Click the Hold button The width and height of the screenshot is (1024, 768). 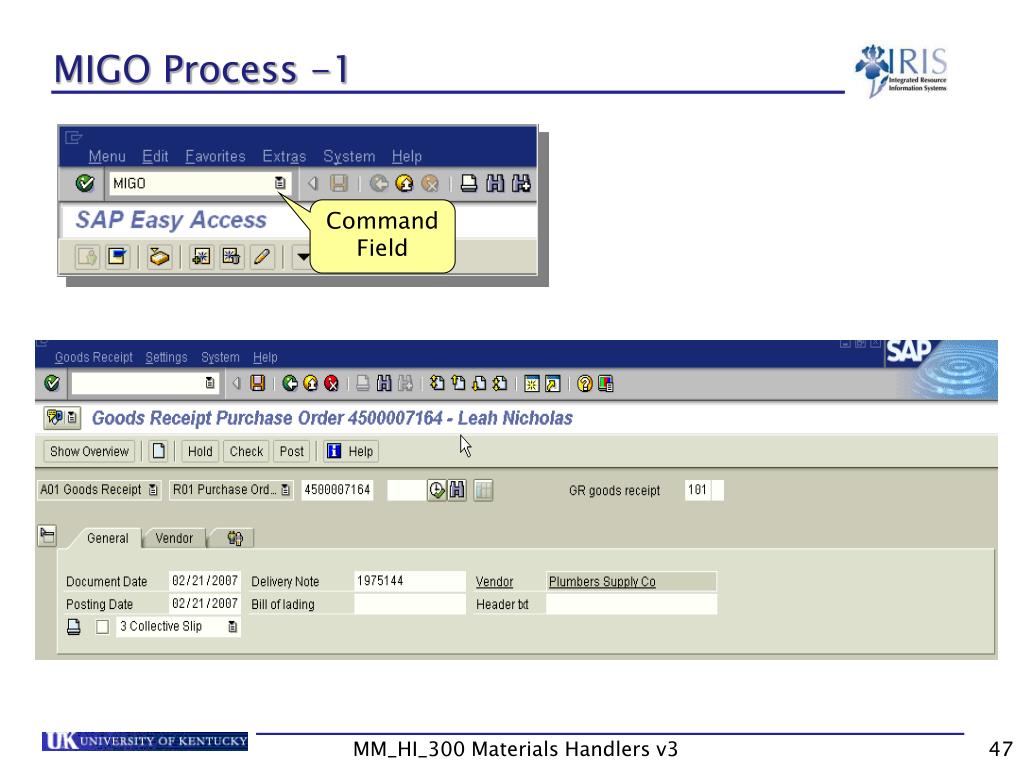pyautogui.click(x=200, y=451)
